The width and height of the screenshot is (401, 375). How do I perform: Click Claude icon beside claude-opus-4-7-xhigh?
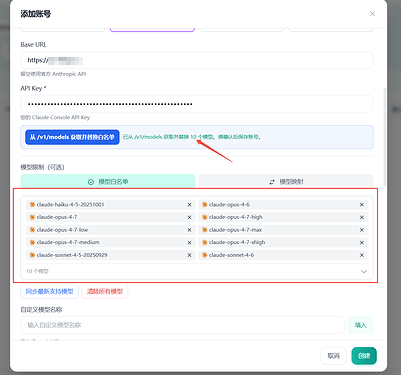coord(205,242)
